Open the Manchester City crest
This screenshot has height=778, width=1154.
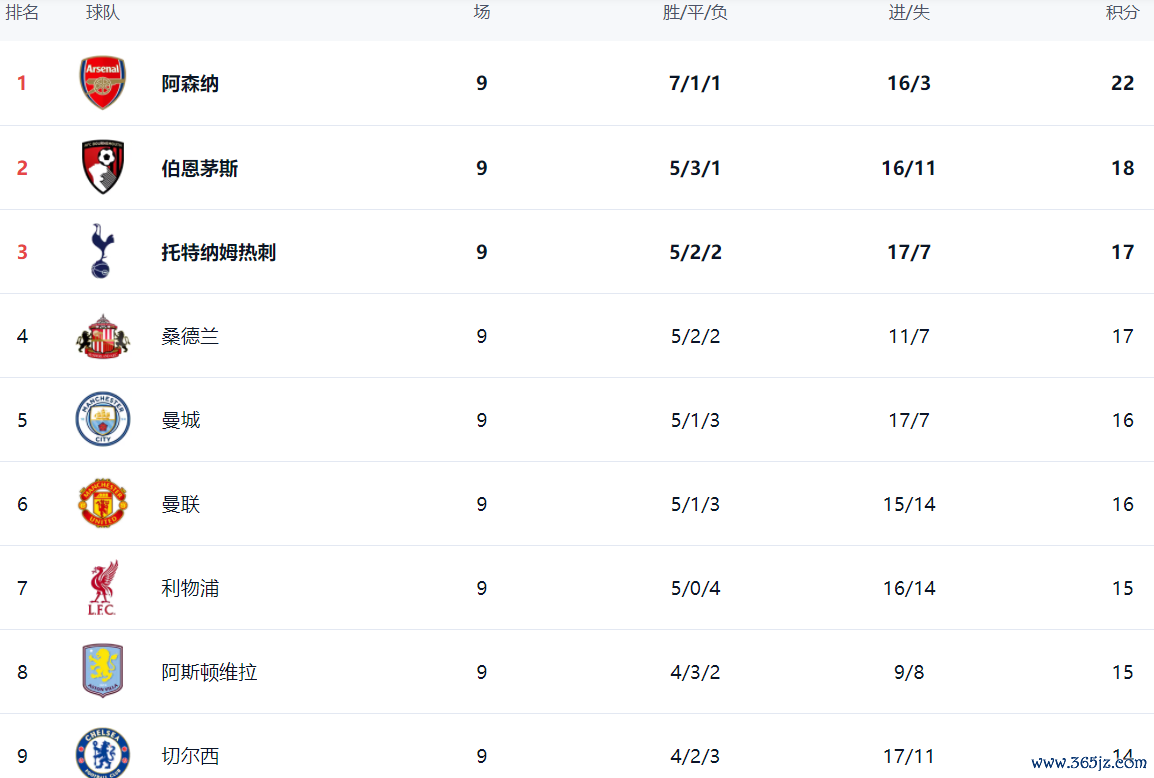coord(103,420)
